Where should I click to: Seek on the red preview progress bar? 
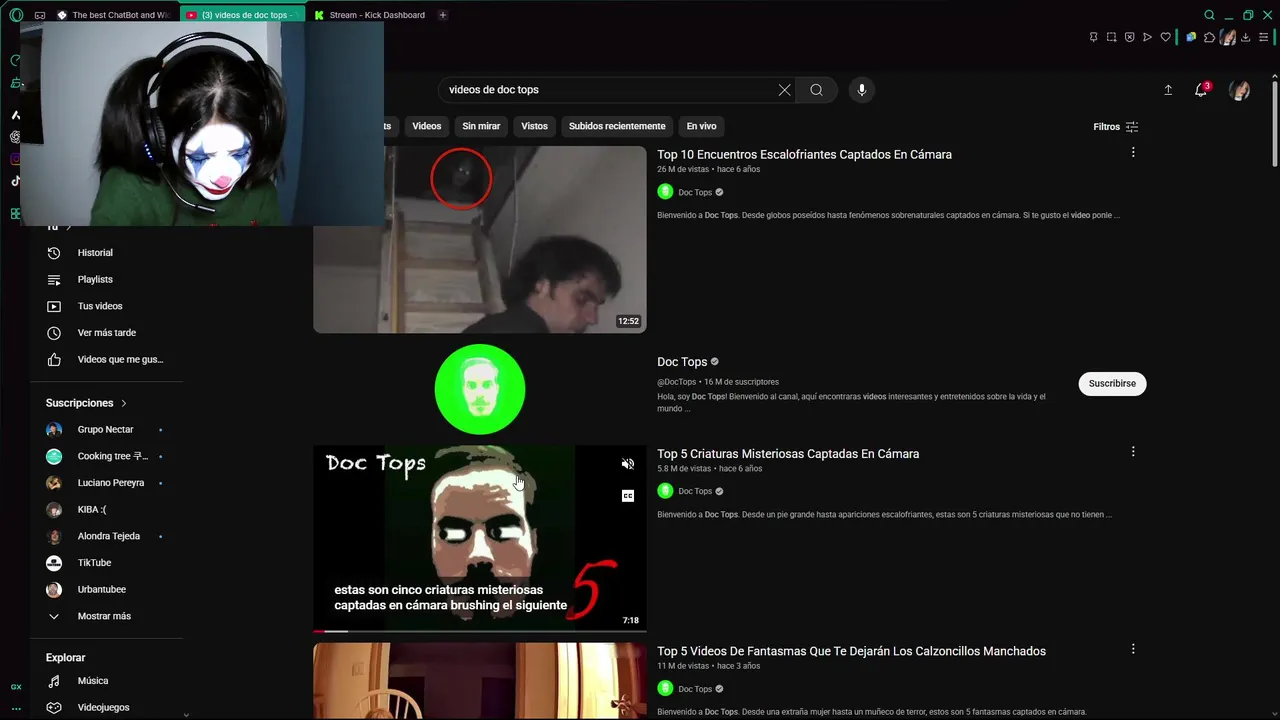[480, 631]
